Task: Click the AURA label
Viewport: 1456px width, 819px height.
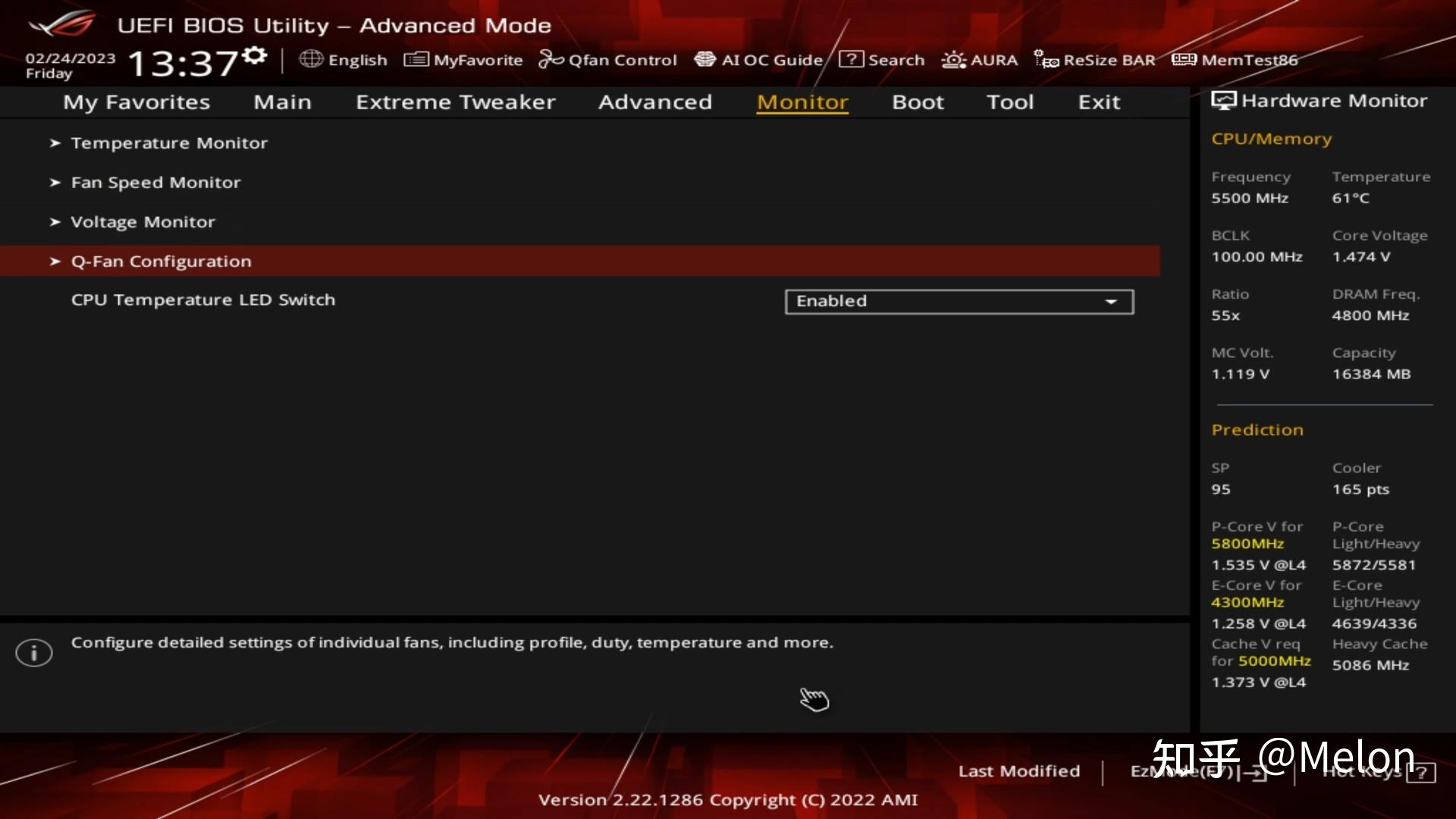Action: click(994, 60)
